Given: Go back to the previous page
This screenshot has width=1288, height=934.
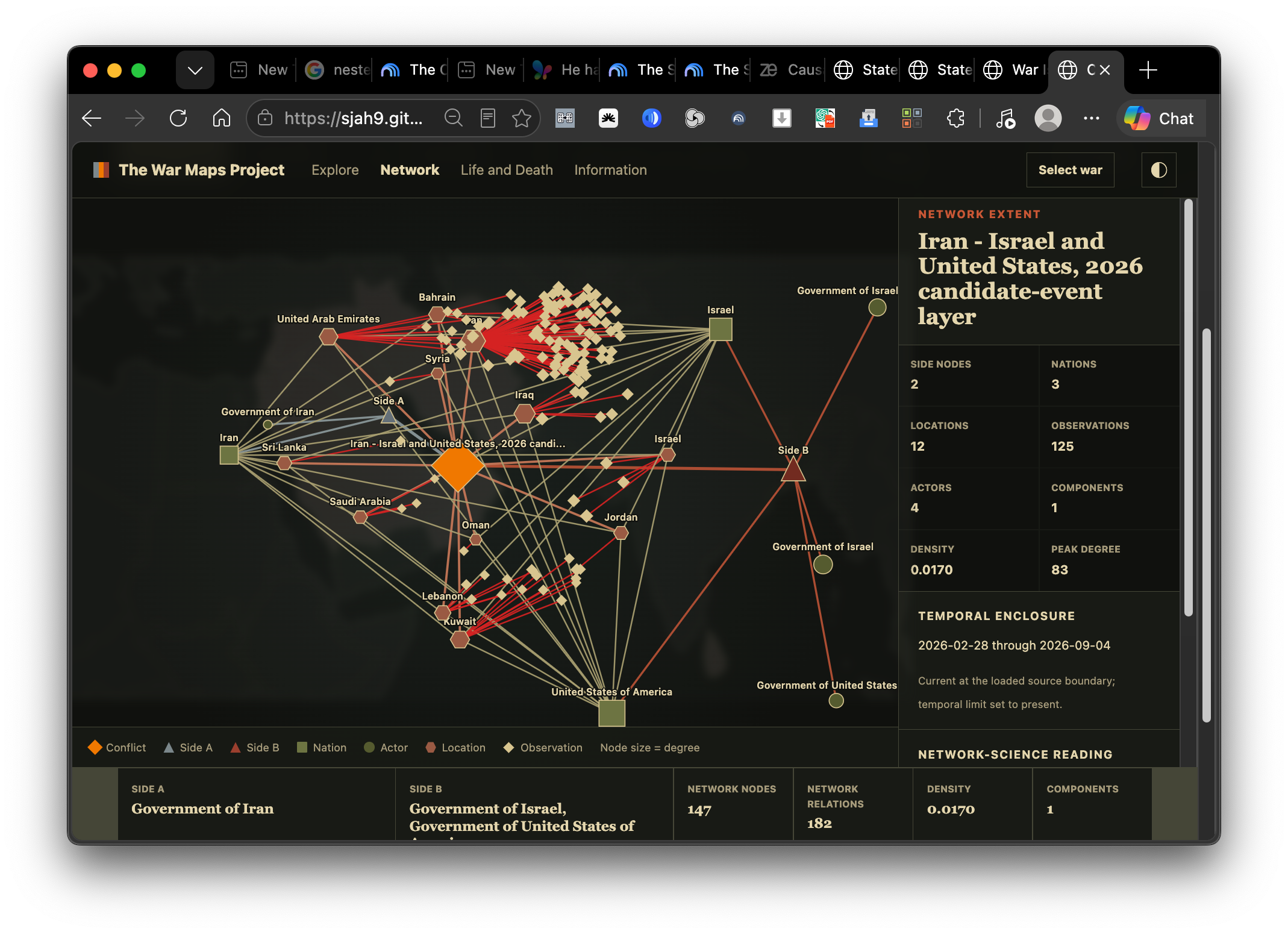Looking at the screenshot, I should 92,118.
